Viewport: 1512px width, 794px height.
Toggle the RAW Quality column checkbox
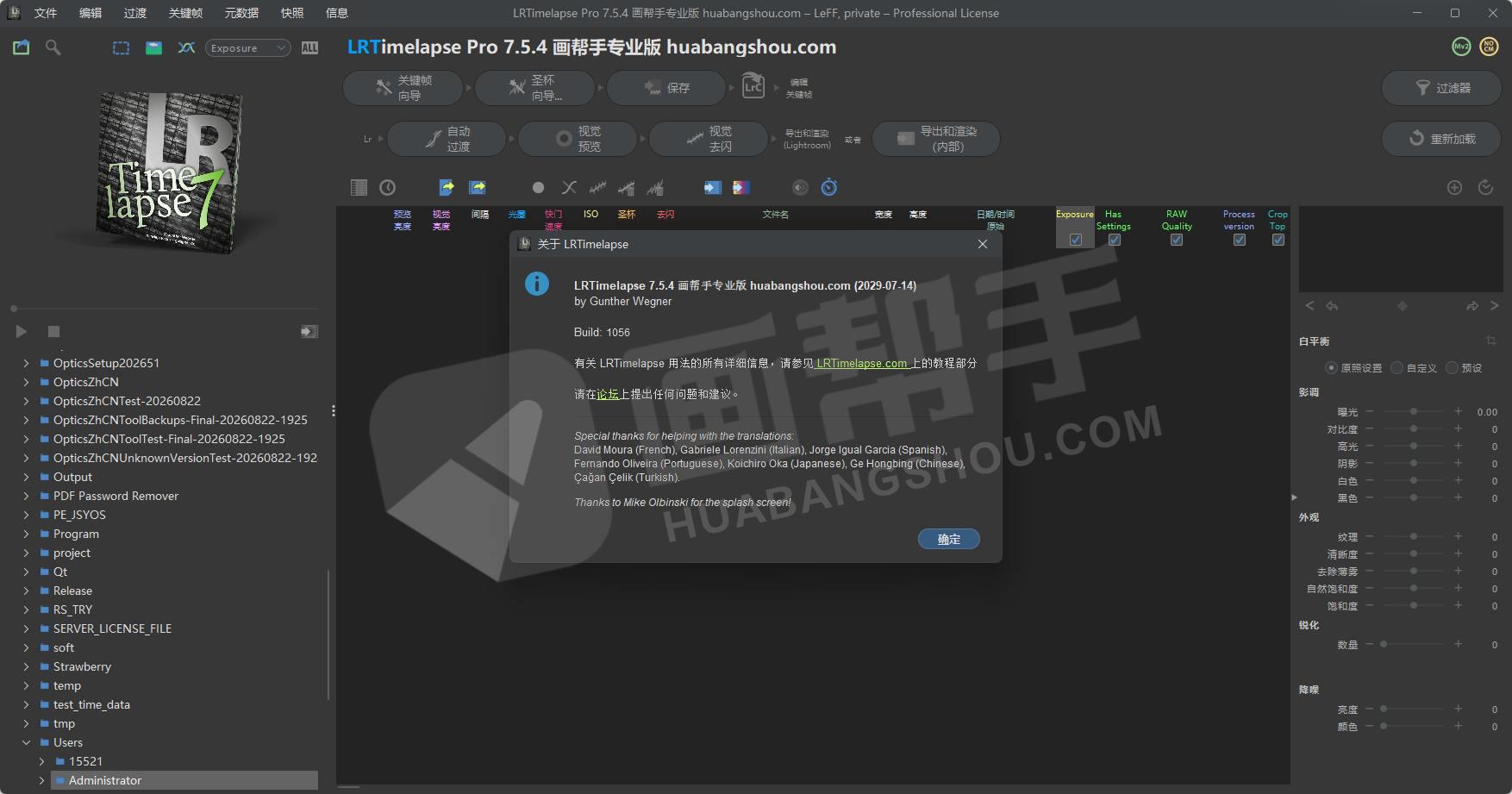click(x=1177, y=241)
